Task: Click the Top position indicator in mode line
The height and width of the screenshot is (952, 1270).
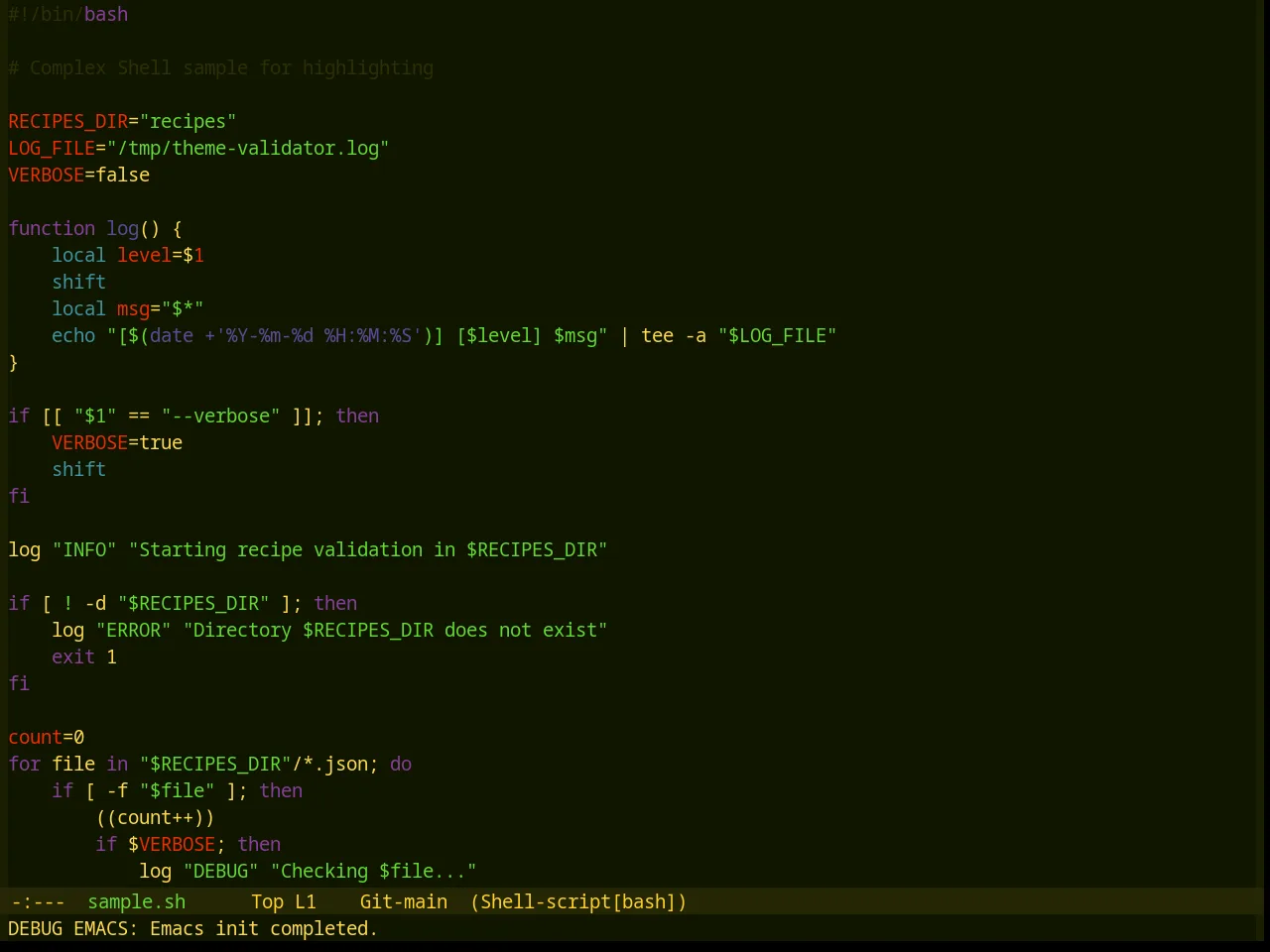Action: click(x=267, y=901)
